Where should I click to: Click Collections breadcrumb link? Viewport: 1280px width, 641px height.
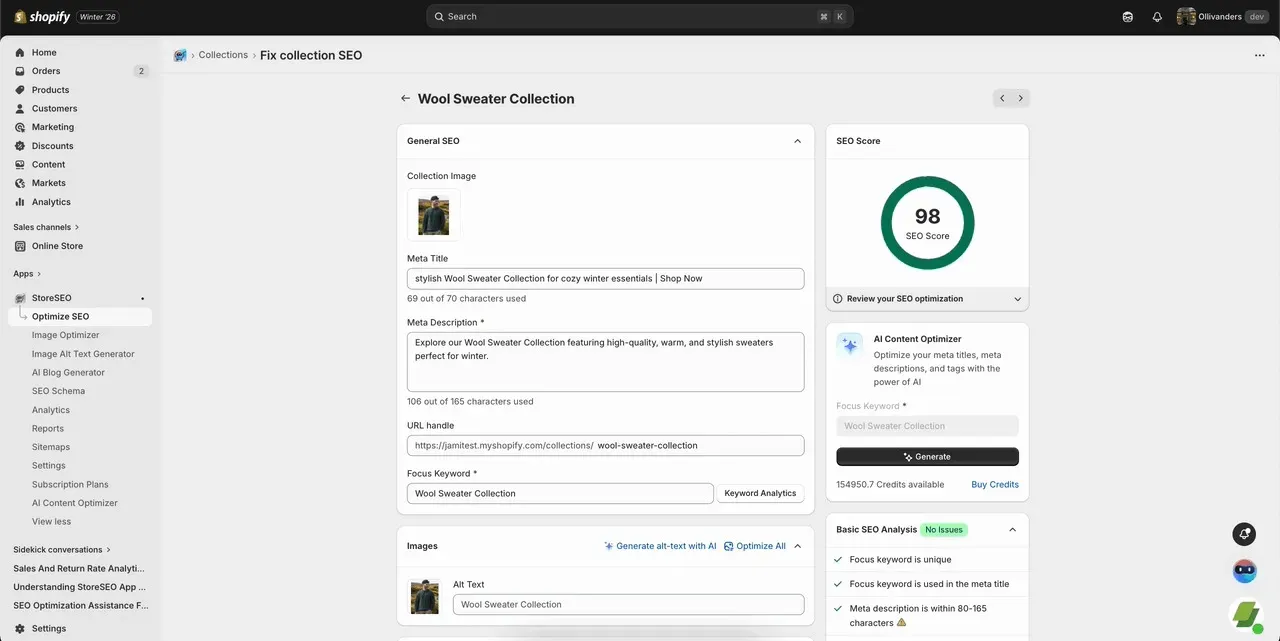point(223,55)
